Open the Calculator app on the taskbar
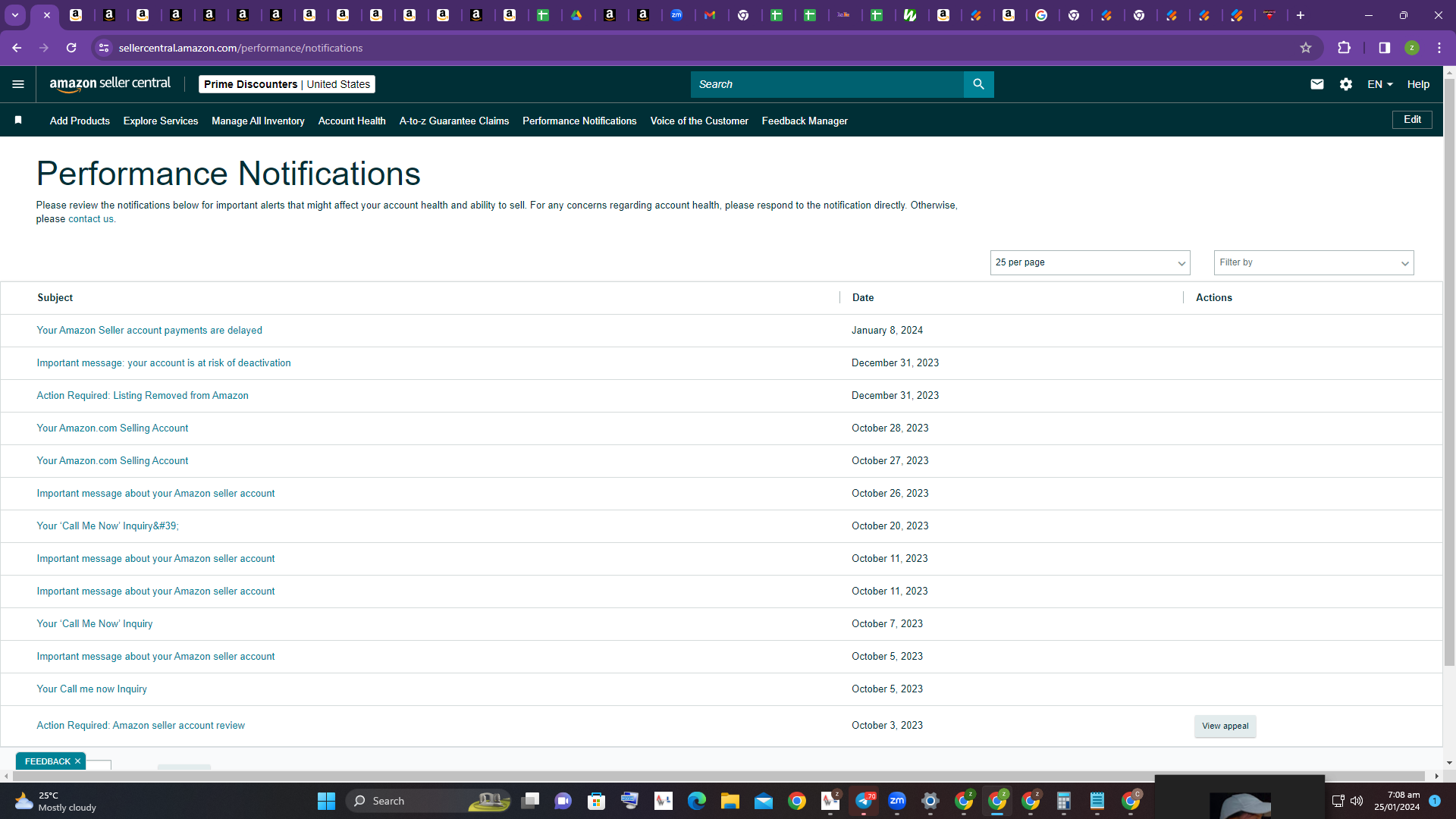Screen dimensions: 1456x819 tap(1064, 801)
